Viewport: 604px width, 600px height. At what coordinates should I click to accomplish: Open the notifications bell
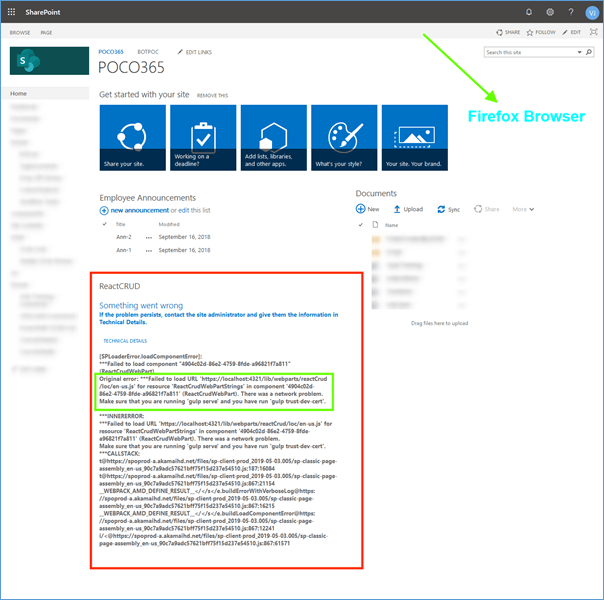tap(528, 12)
